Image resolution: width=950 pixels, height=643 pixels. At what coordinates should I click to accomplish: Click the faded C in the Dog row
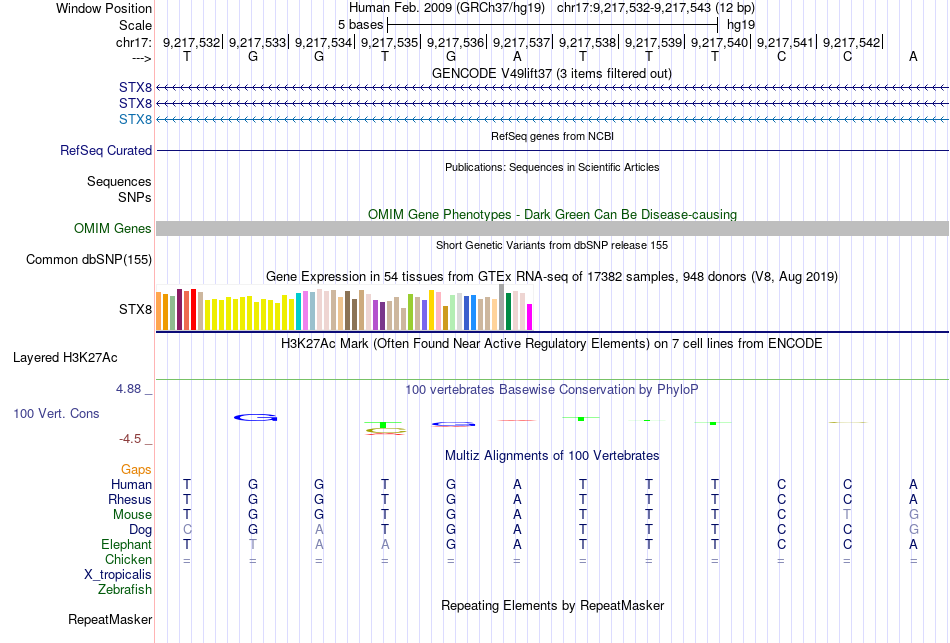(187, 530)
